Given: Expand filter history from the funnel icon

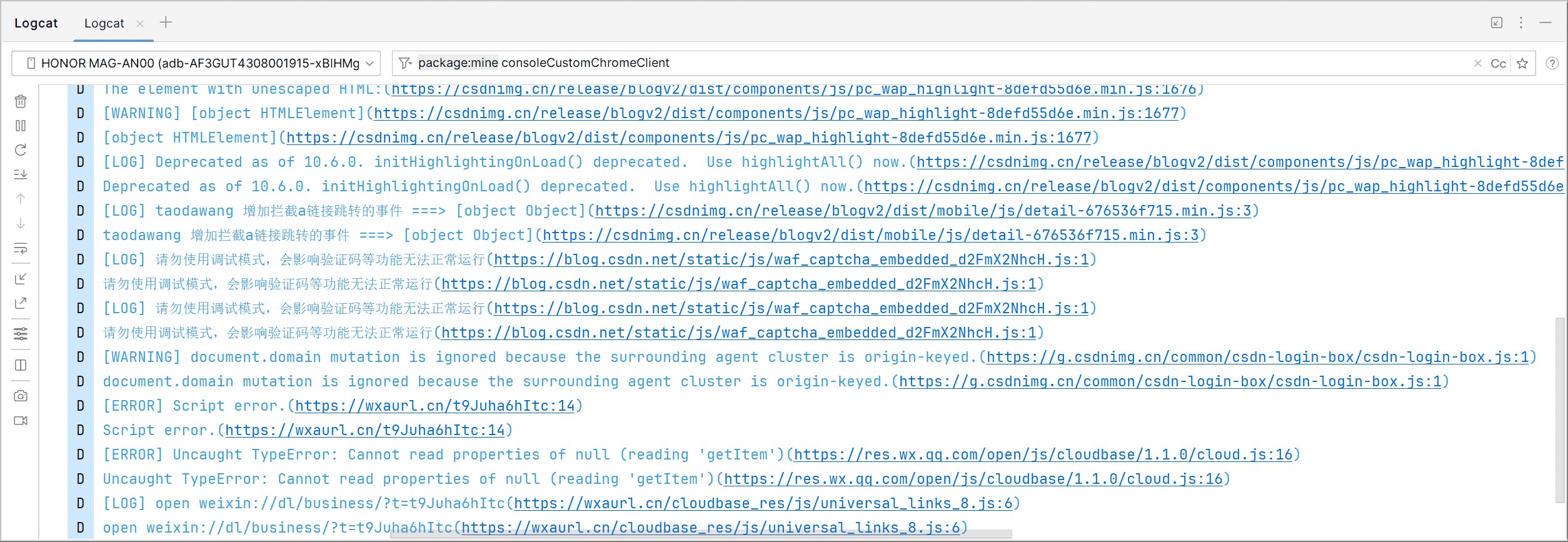Looking at the screenshot, I should click(x=405, y=63).
